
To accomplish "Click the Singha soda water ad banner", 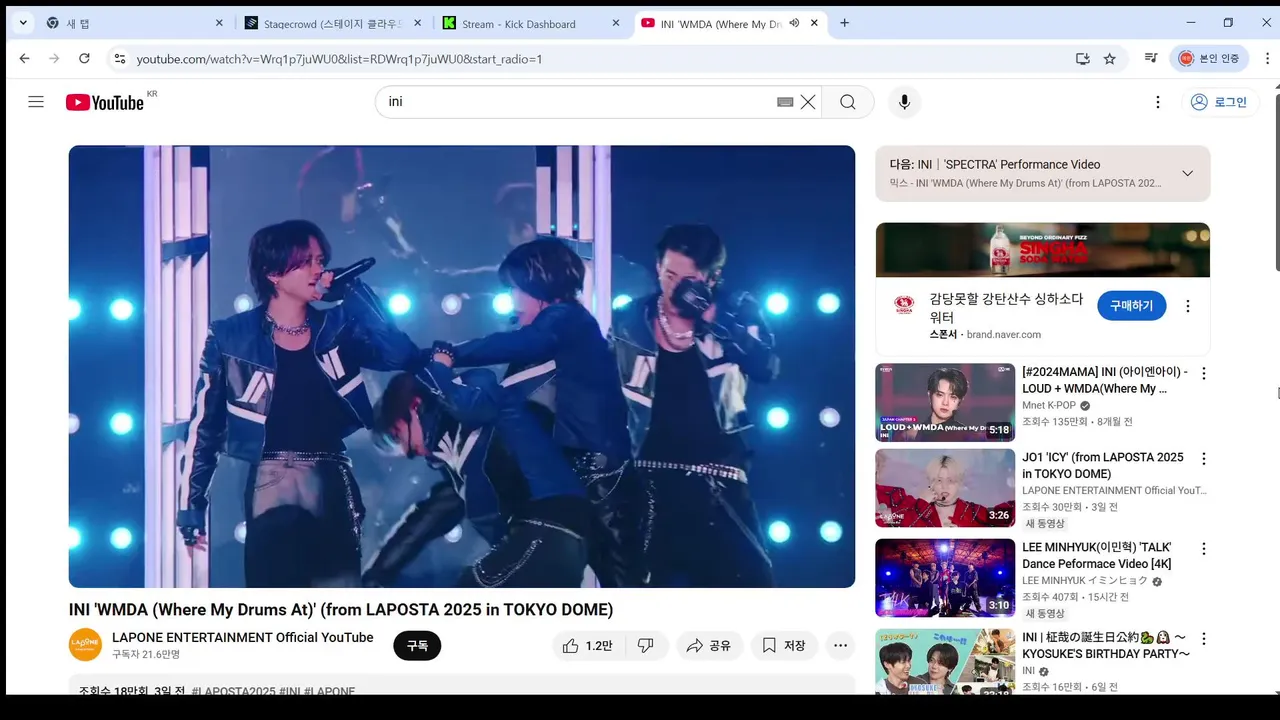I will pyautogui.click(x=1043, y=250).
